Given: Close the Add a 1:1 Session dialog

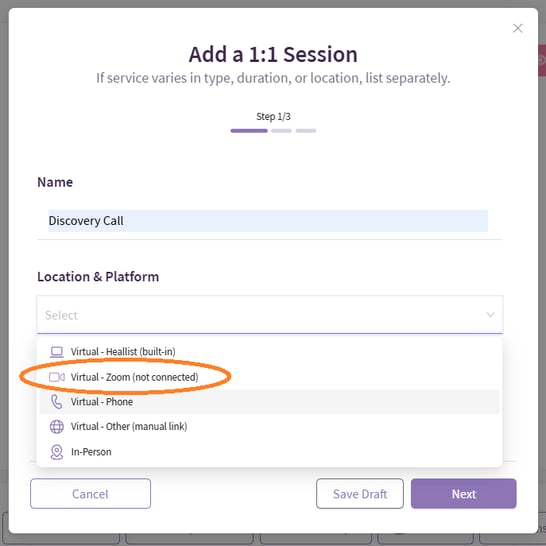Looking at the screenshot, I should coord(517,28).
